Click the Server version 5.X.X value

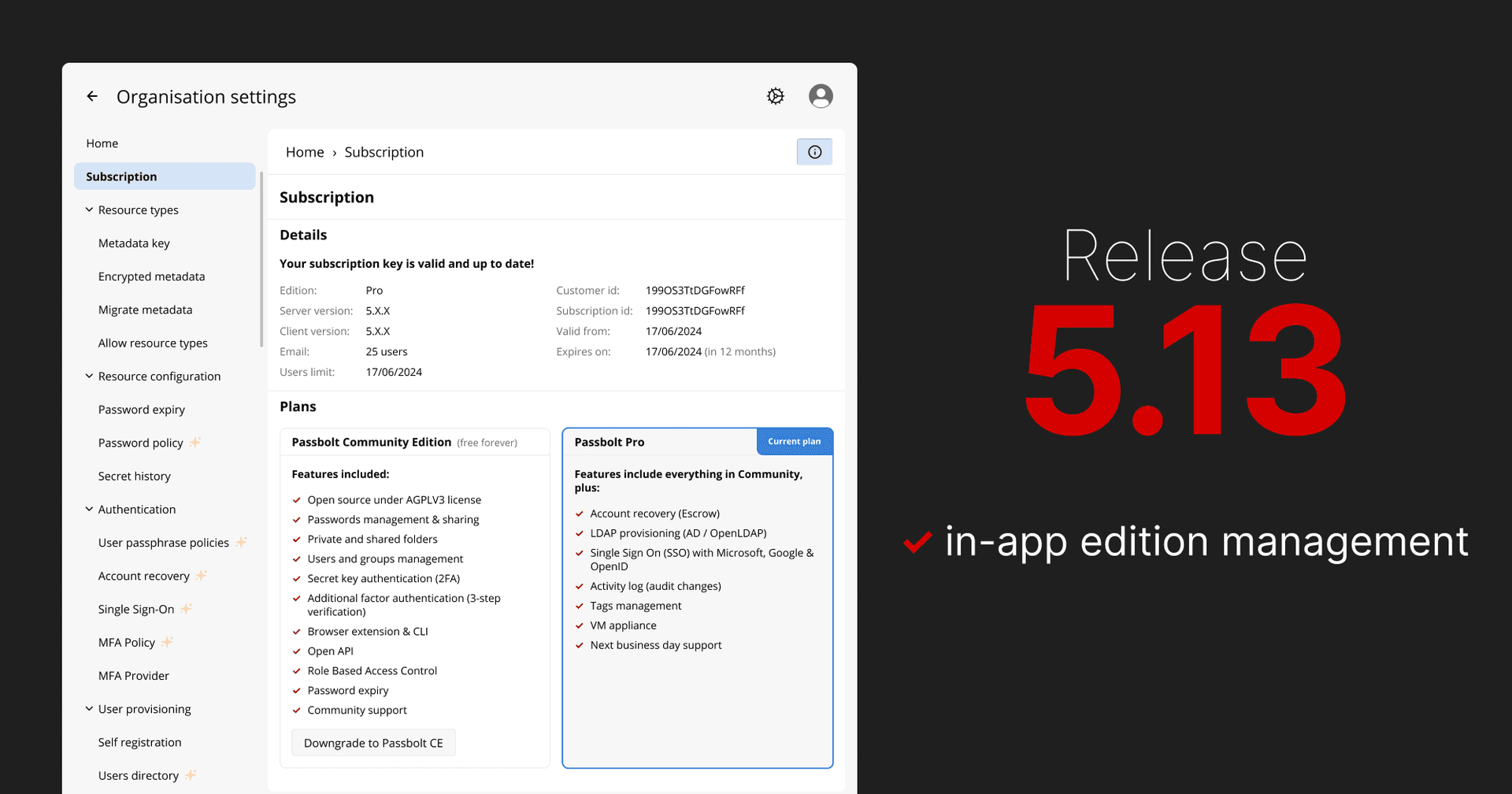click(x=378, y=310)
